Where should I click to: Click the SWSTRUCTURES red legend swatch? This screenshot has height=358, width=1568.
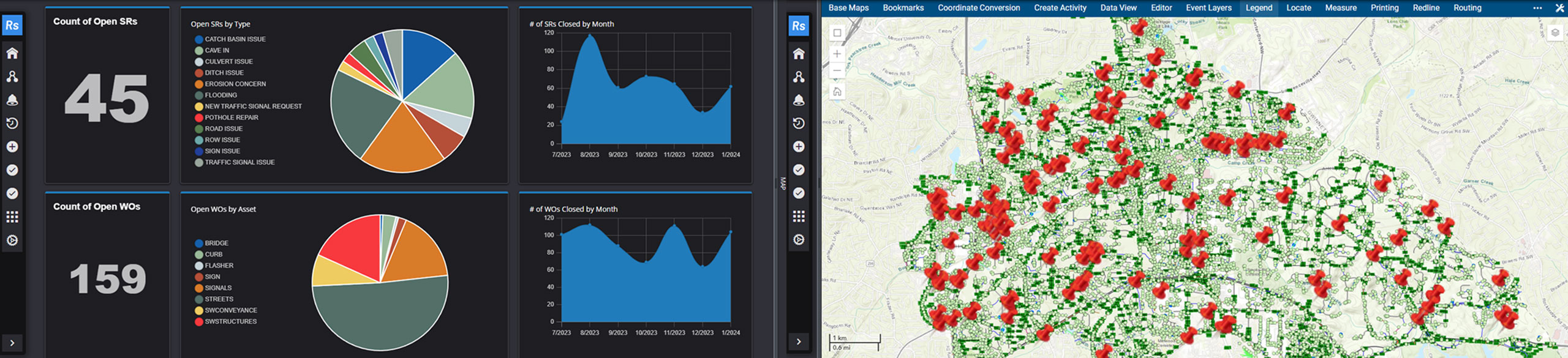199,321
